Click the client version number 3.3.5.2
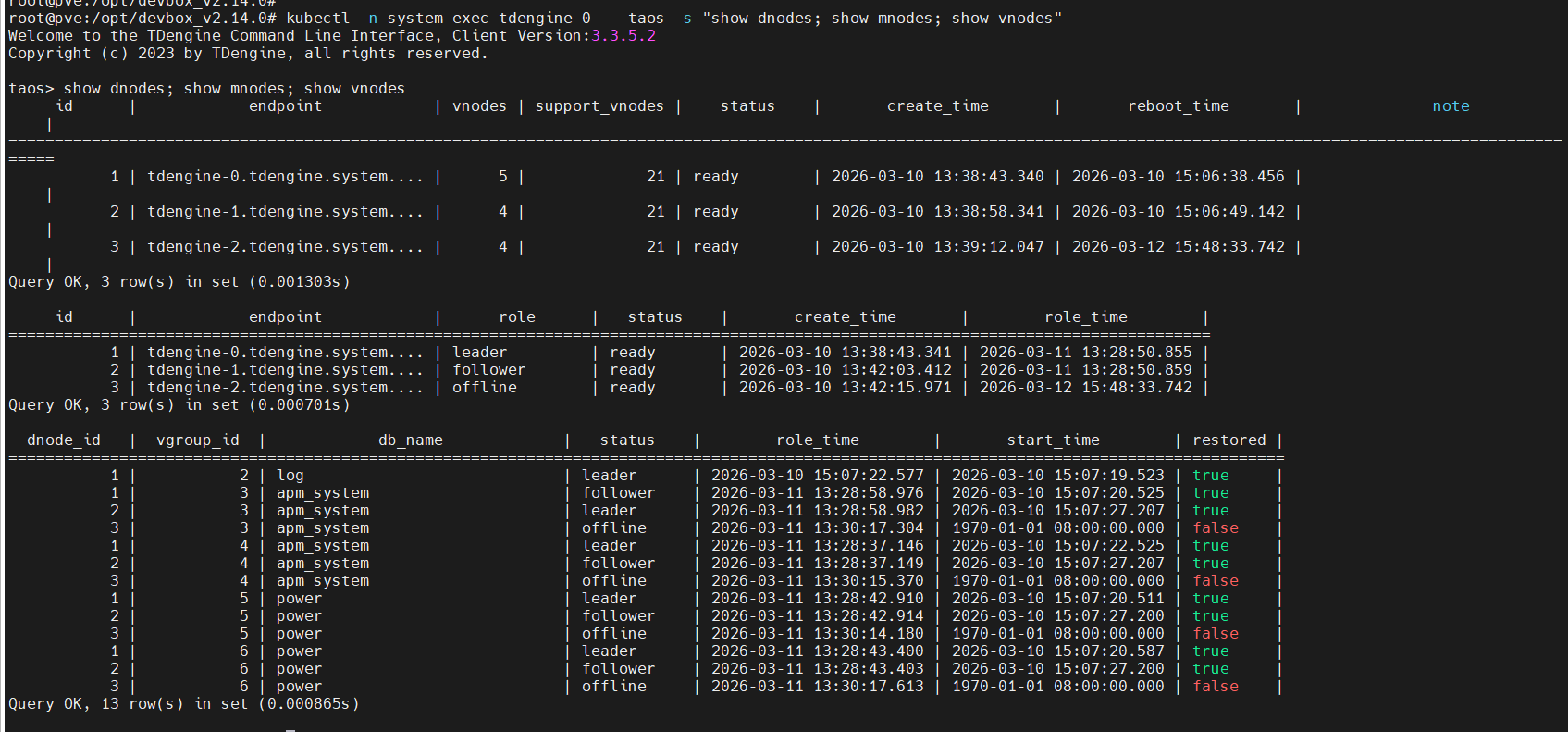Image resolution: width=1568 pixels, height=732 pixels. click(x=623, y=36)
